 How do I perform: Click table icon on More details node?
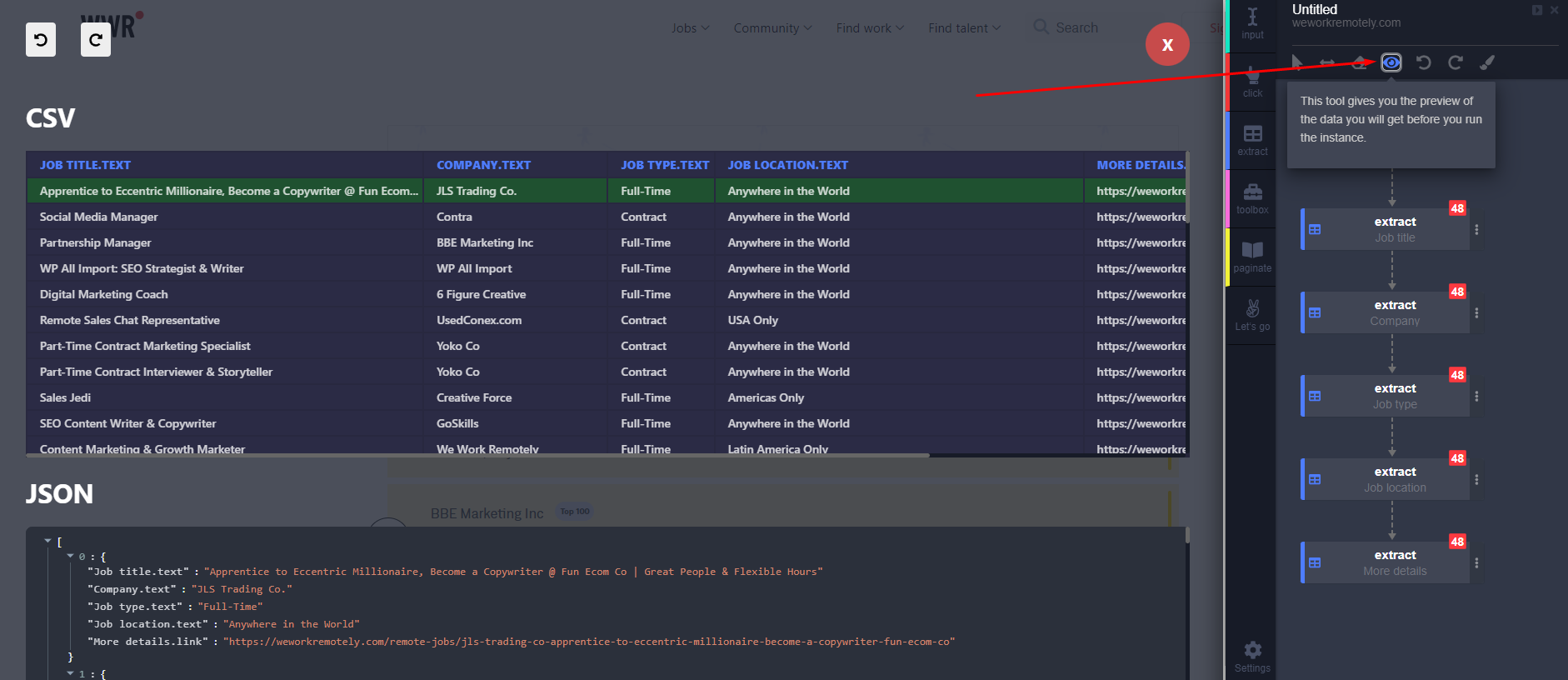click(1315, 562)
